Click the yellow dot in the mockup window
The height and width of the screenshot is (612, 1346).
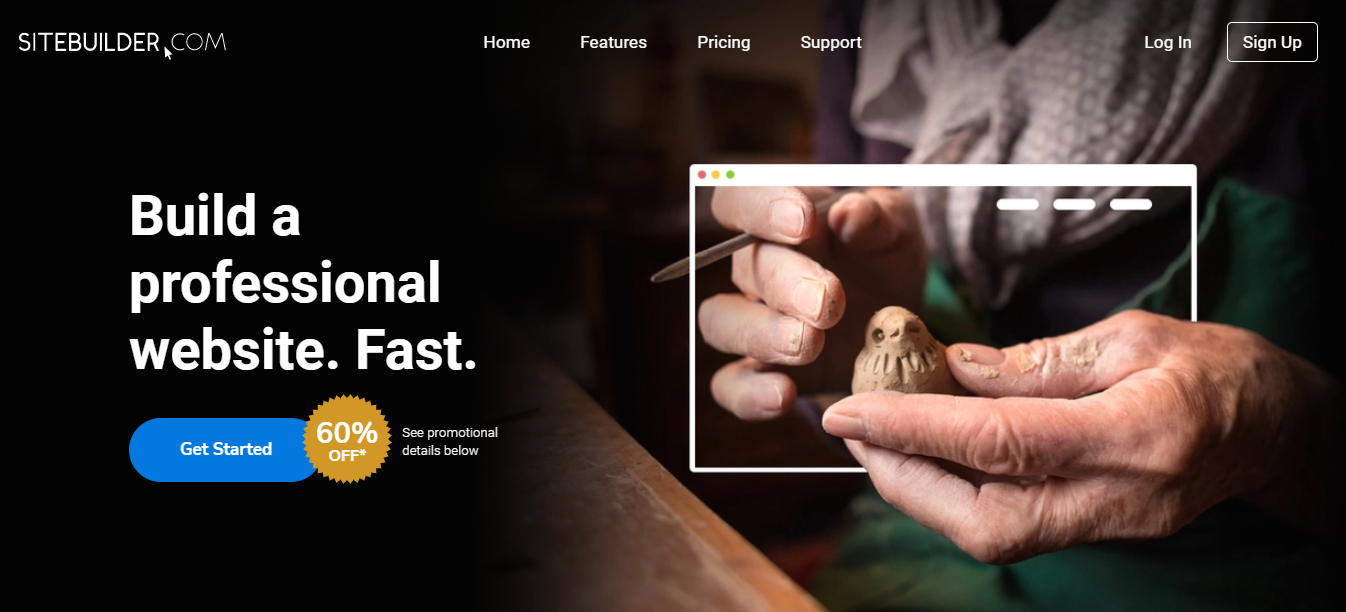click(716, 175)
